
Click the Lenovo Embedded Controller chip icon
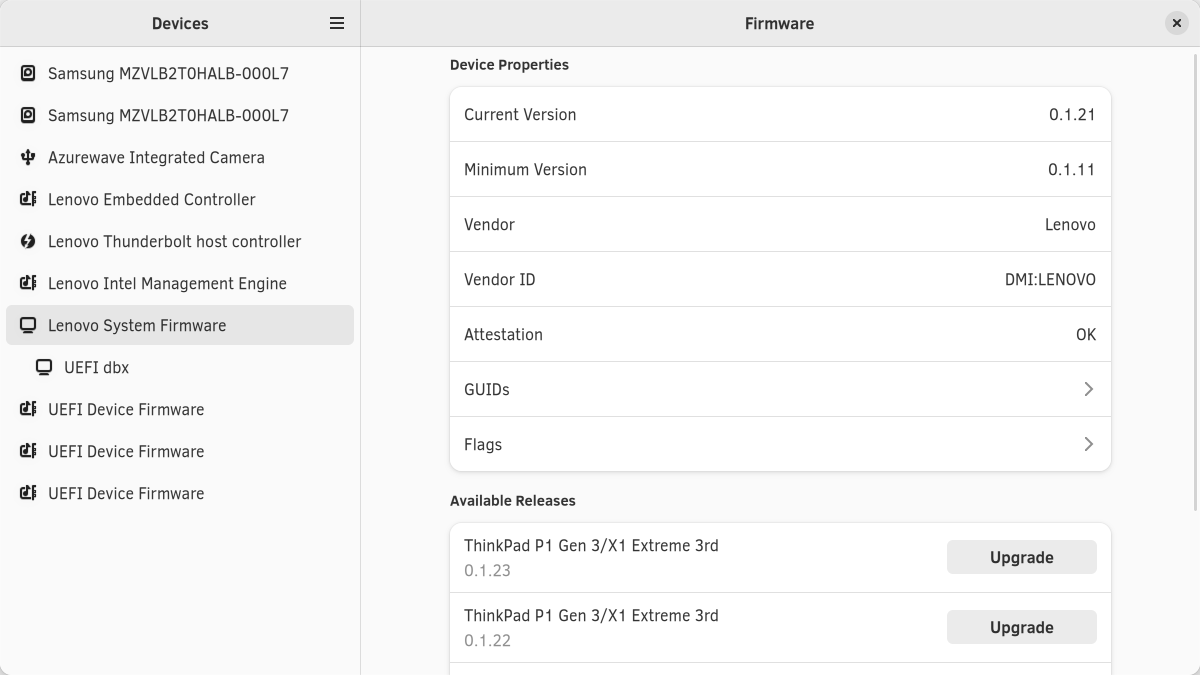click(x=28, y=199)
